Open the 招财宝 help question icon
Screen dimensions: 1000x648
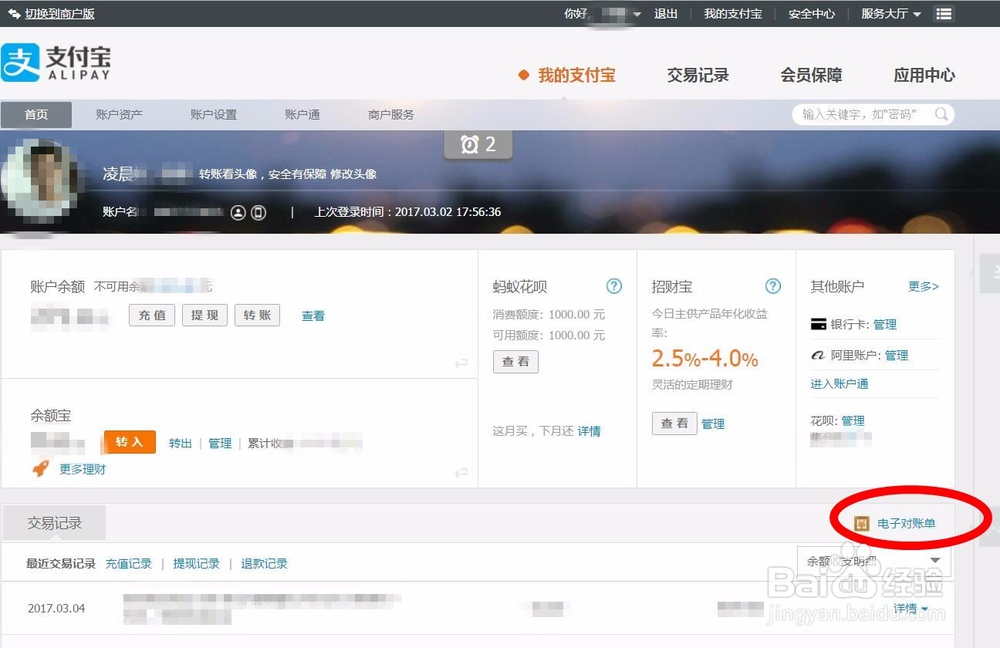(x=772, y=286)
